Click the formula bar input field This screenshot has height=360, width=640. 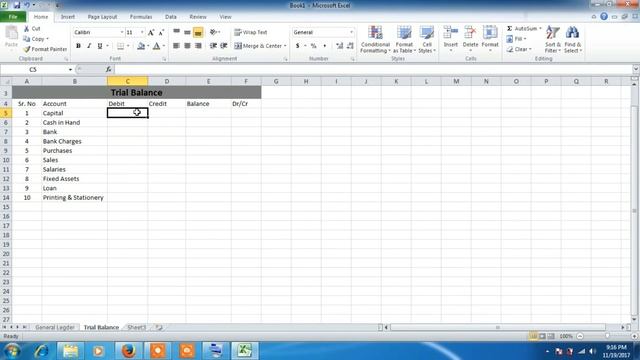[x=373, y=70]
